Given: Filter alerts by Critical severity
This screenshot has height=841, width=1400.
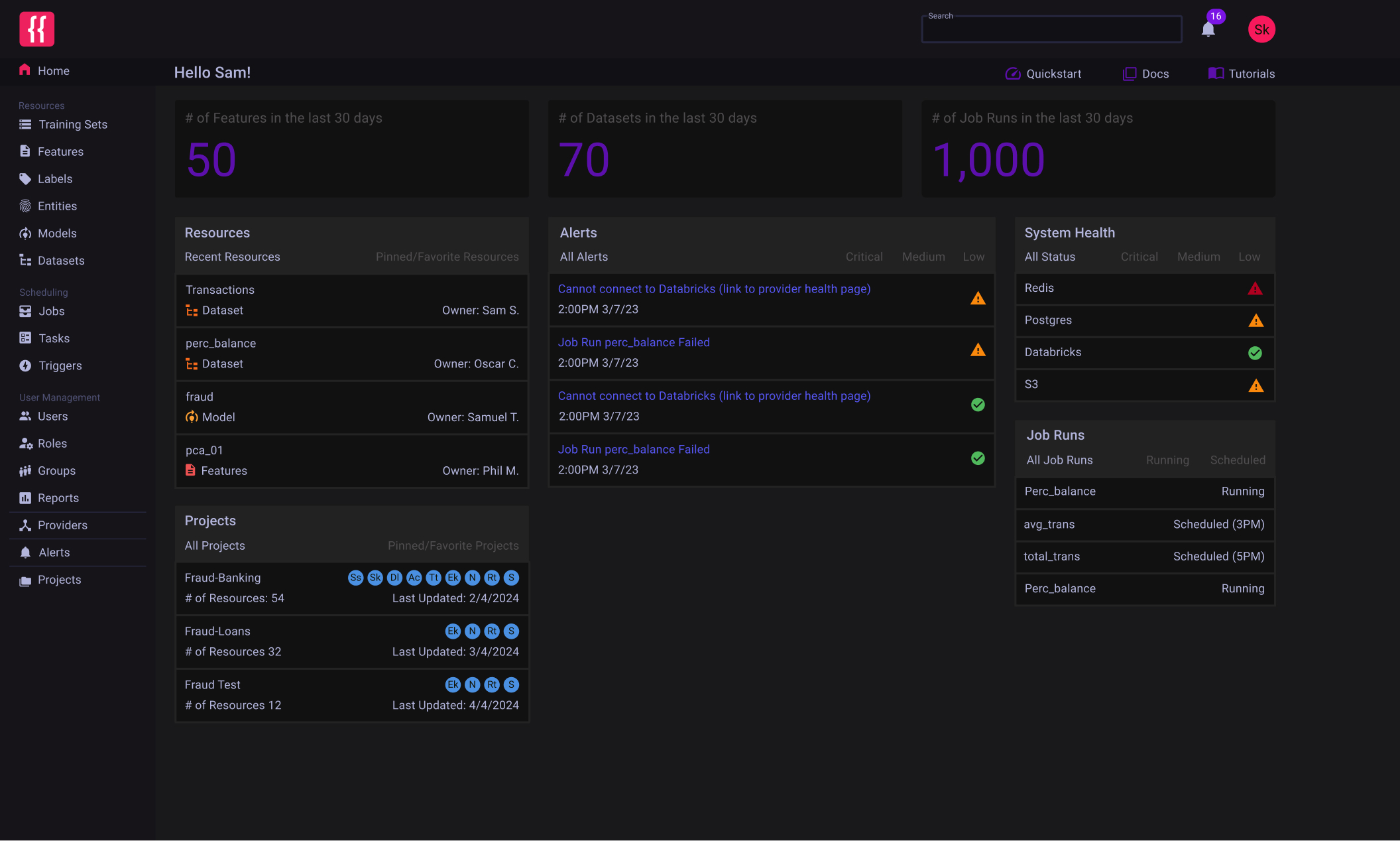Looking at the screenshot, I should click(x=864, y=257).
